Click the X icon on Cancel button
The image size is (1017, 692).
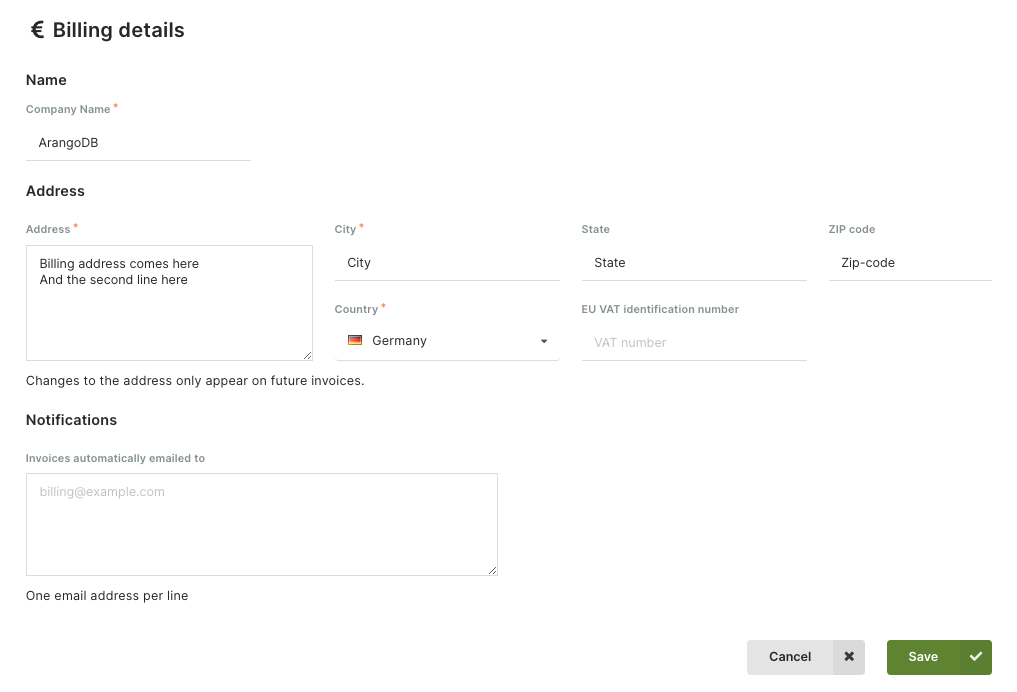click(849, 657)
